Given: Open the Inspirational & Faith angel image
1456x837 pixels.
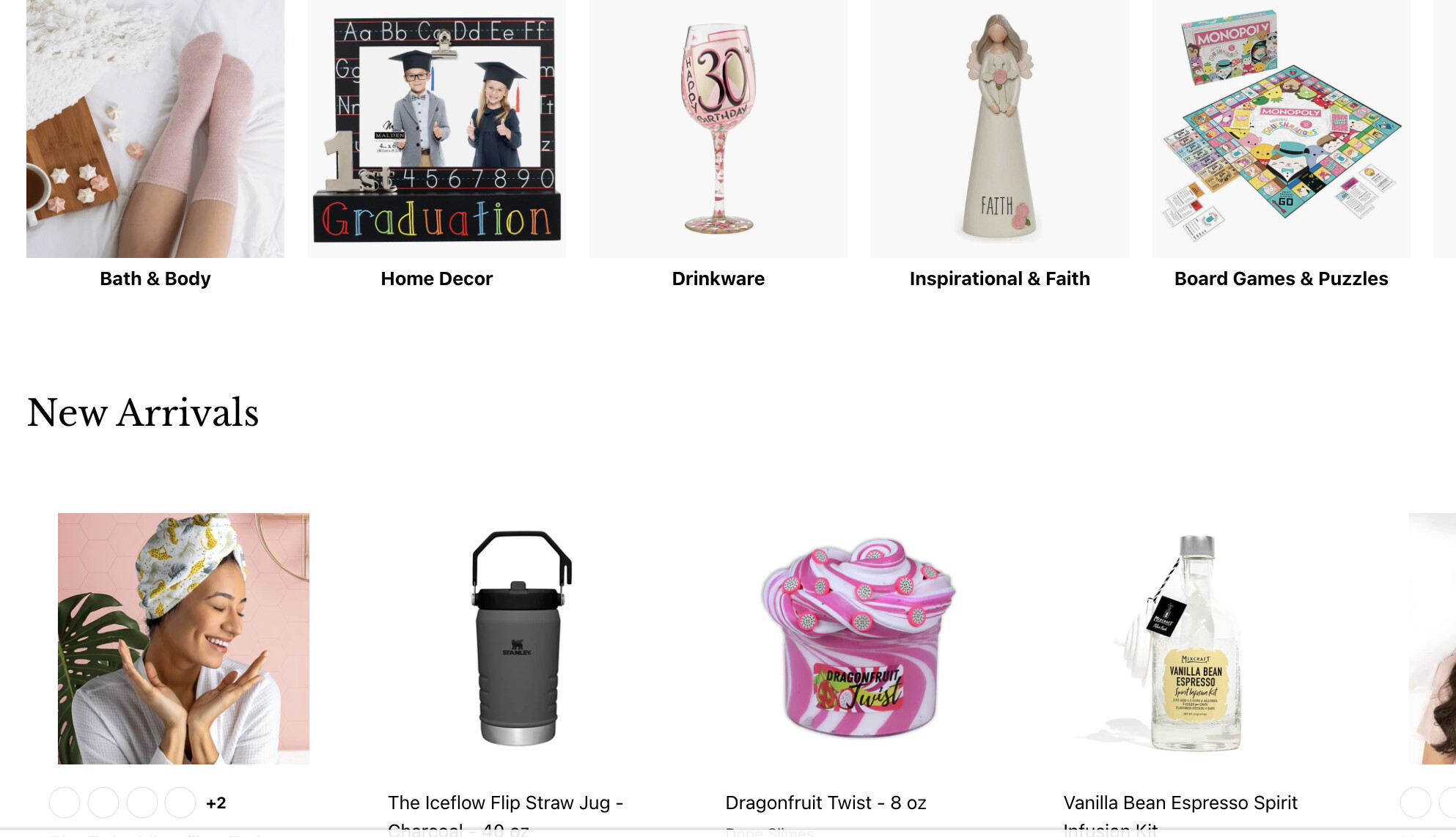Looking at the screenshot, I should pyautogui.click(x=1000, y=129).
